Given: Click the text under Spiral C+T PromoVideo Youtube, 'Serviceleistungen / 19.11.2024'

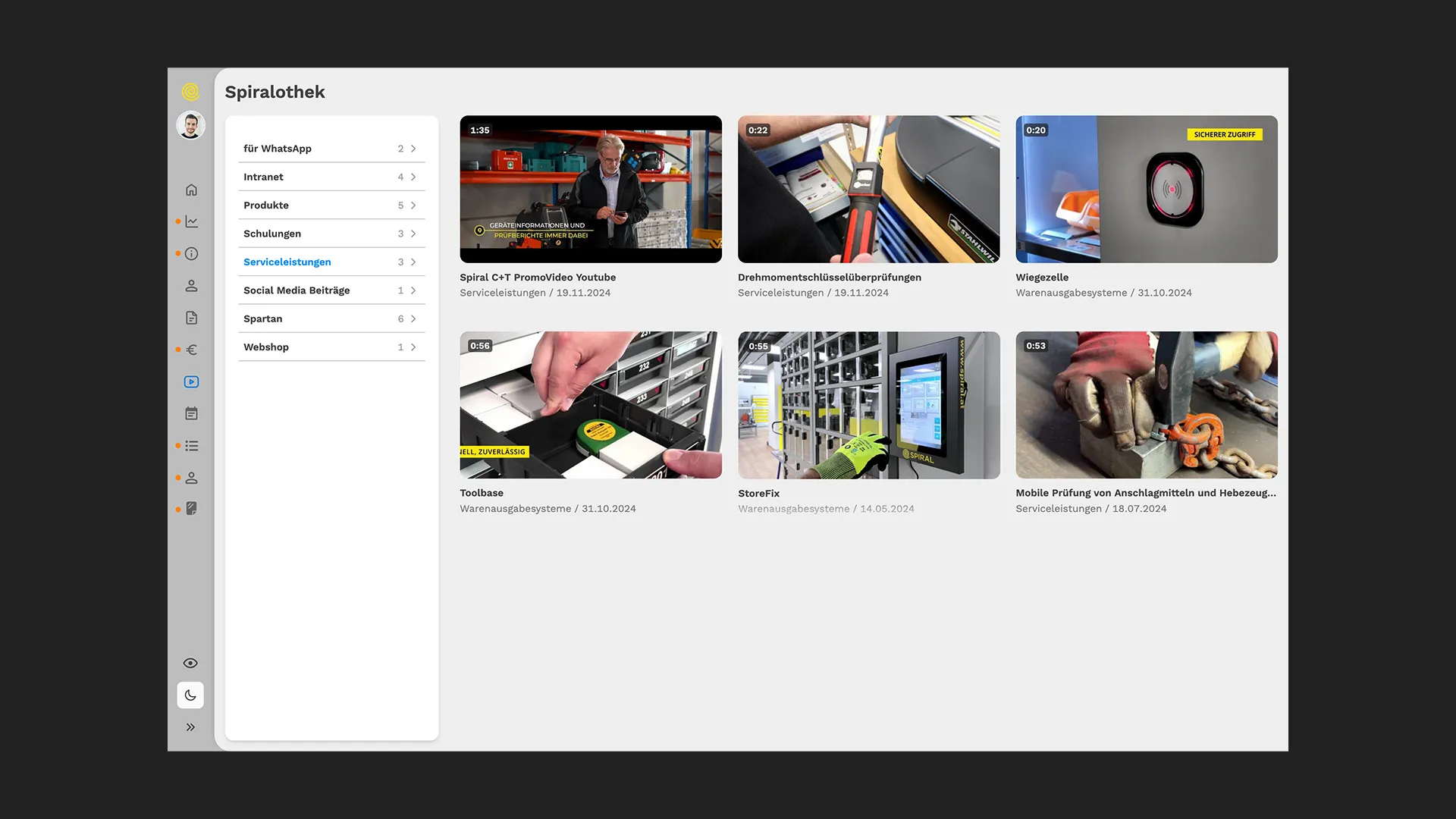Looking at the screenshot, I should click(x=535, y=293).
